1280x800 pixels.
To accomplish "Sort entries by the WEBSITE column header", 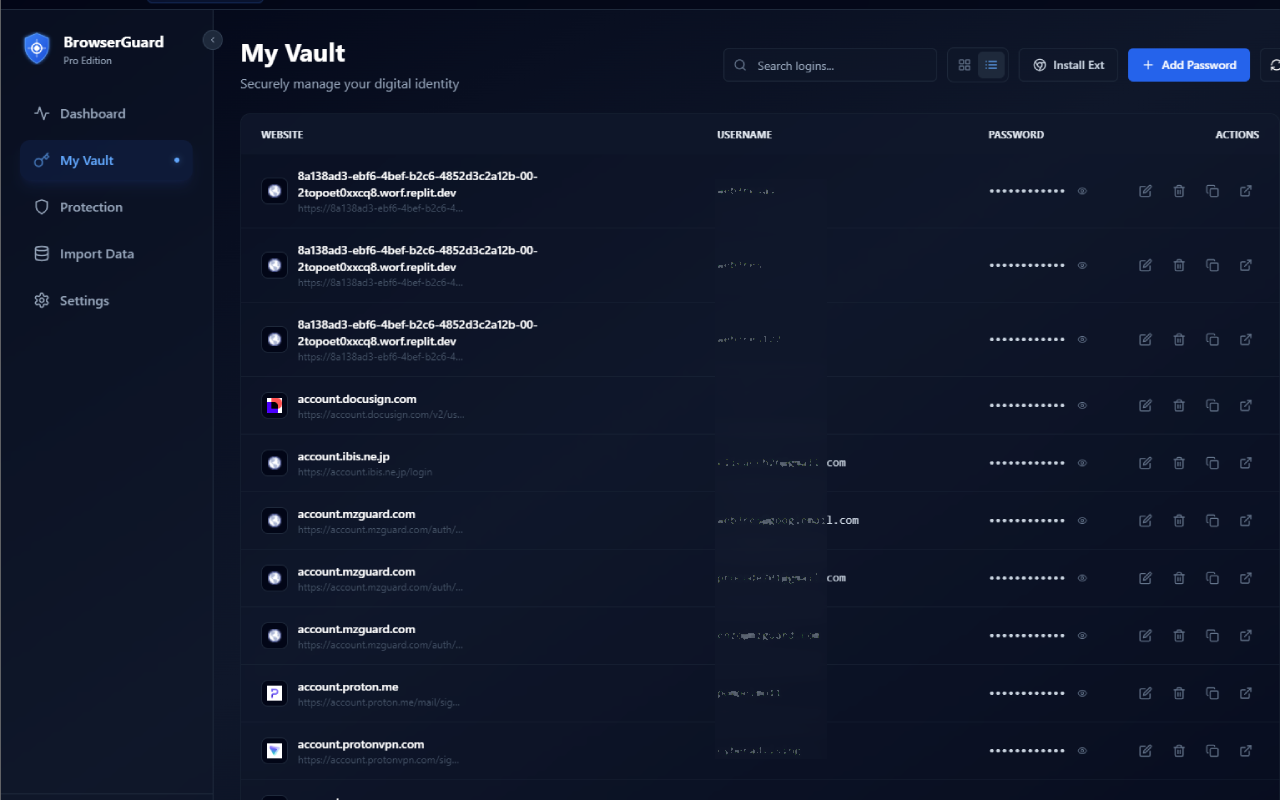I will [282, 134].
